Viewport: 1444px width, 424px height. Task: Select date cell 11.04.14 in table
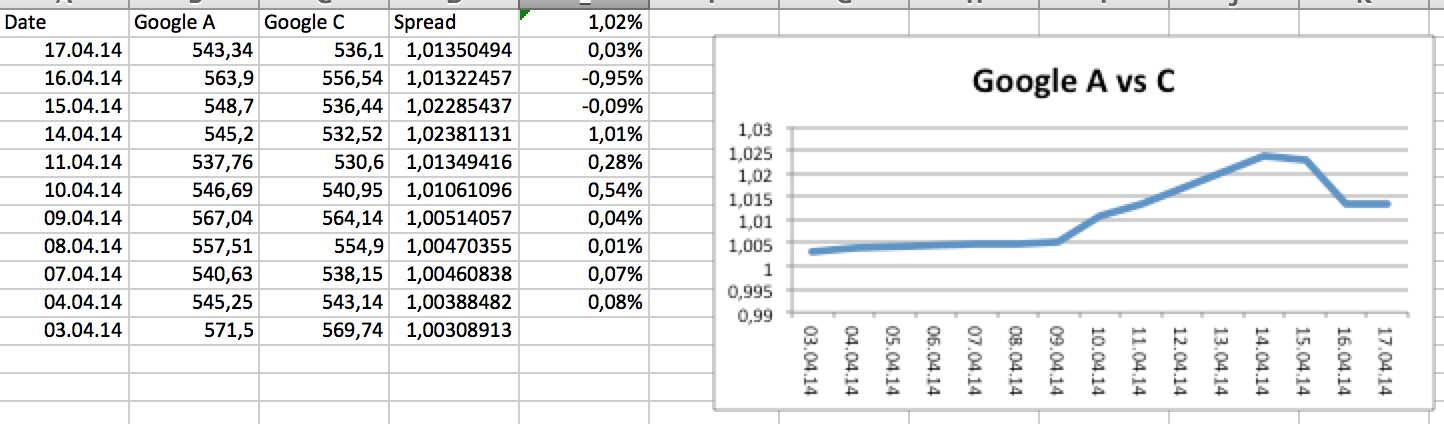point(65,161)
